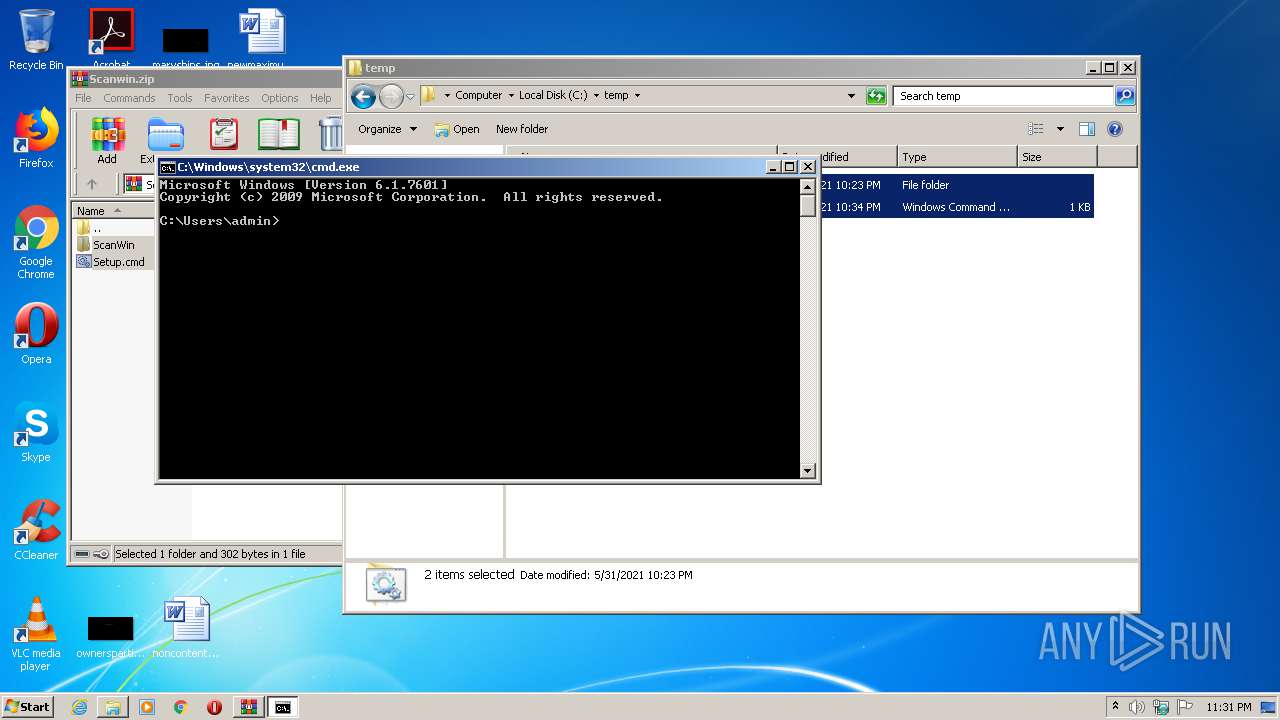Click the Opera icon in the taskbar
Viewport: 1280px width, 720px height.
tap(214, 707)
